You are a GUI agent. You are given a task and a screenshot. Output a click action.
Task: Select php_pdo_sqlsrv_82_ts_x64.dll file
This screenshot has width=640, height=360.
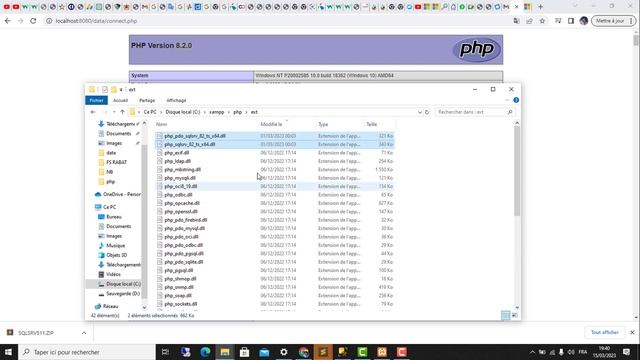275,136
